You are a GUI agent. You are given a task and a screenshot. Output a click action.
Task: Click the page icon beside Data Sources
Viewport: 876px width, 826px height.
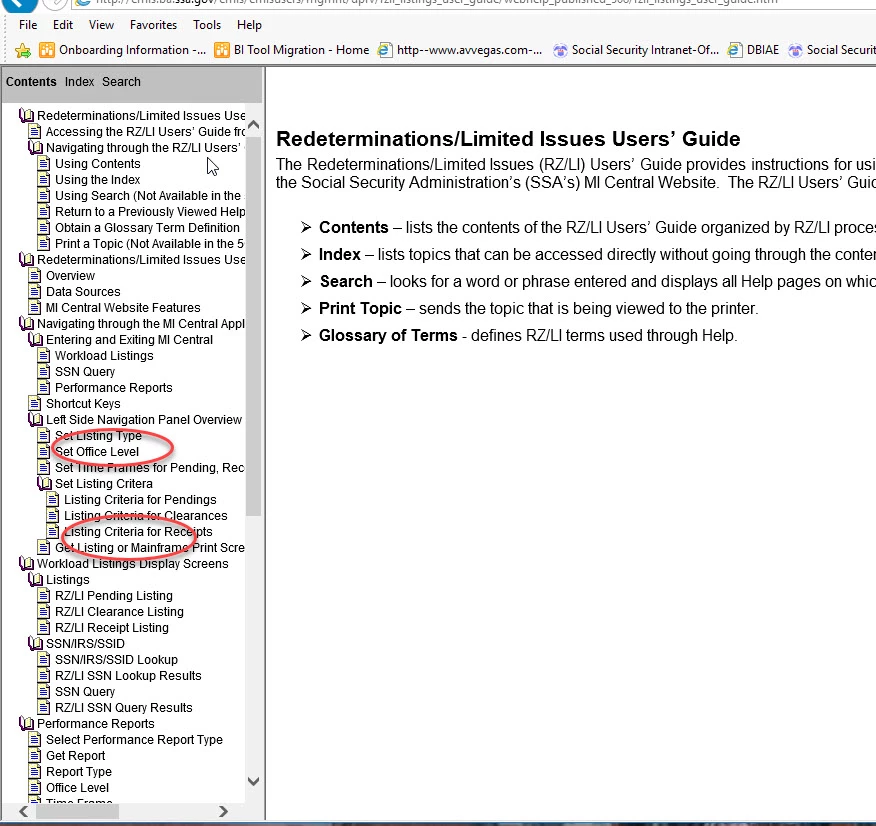click(x=35, y=292)
